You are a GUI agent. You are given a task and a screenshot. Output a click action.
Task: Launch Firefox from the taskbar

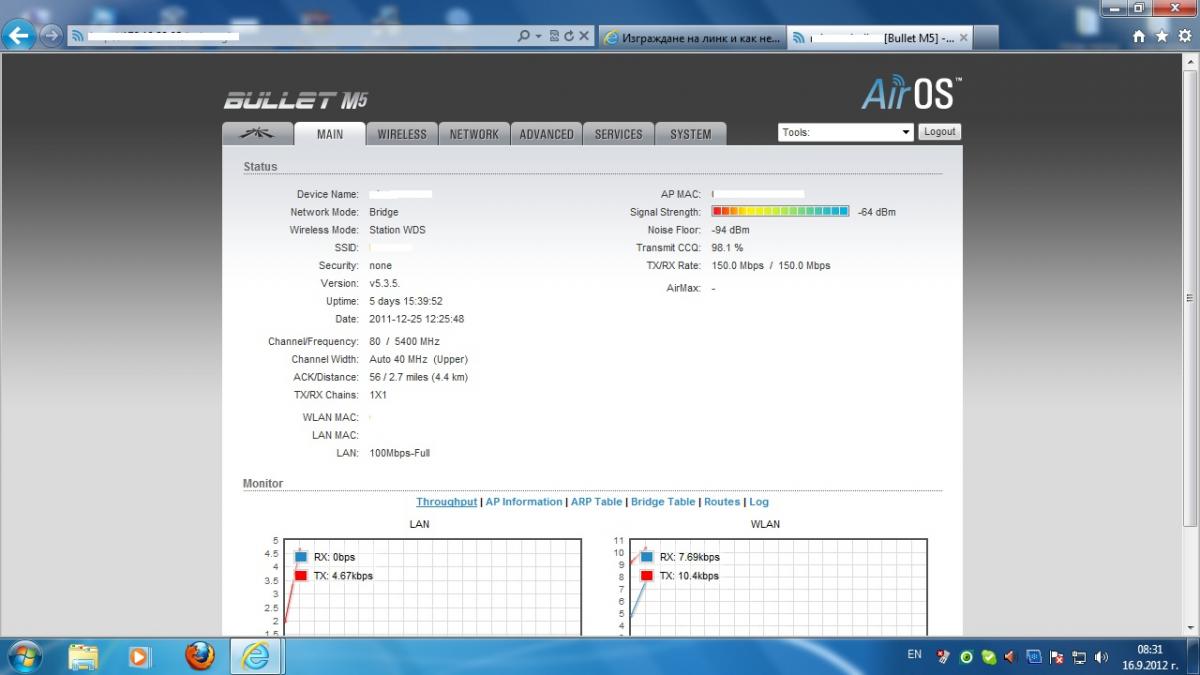200,656
